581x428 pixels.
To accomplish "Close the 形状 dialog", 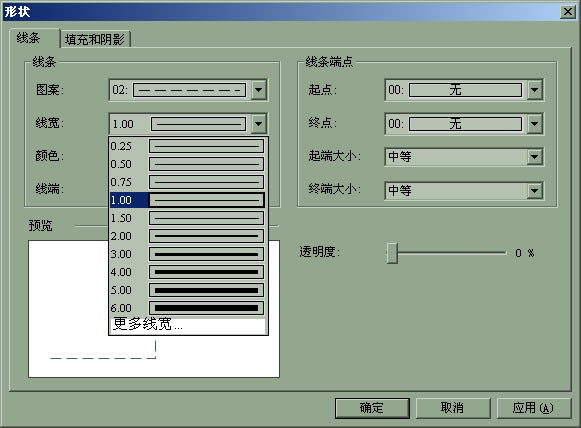I will (568, 12).
